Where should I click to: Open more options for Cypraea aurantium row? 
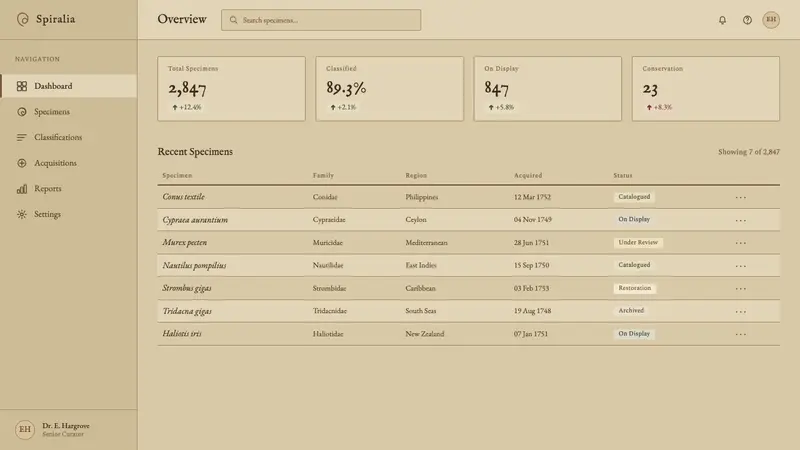click(741, 220)
